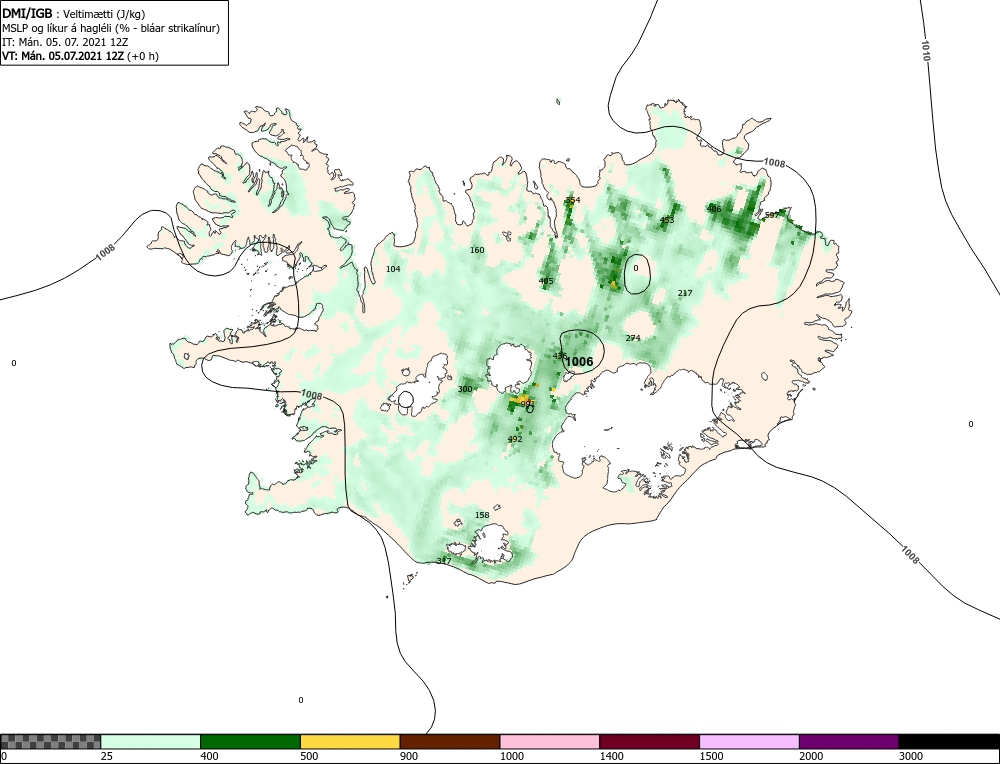Viewport: 1000px width, 764px height.
Task: Click the 597 value on the map
Action: point(772,215)
